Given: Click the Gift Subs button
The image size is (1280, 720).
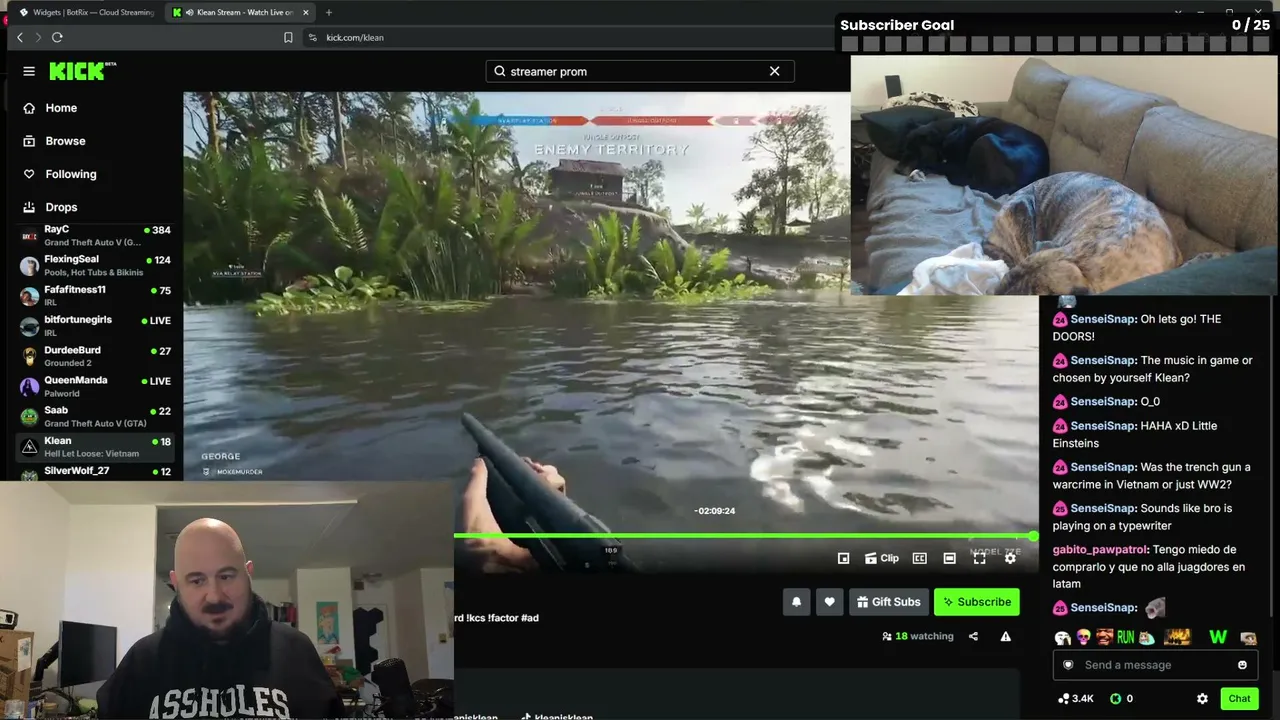Looking at the screenshot, I should pos(888,602).
